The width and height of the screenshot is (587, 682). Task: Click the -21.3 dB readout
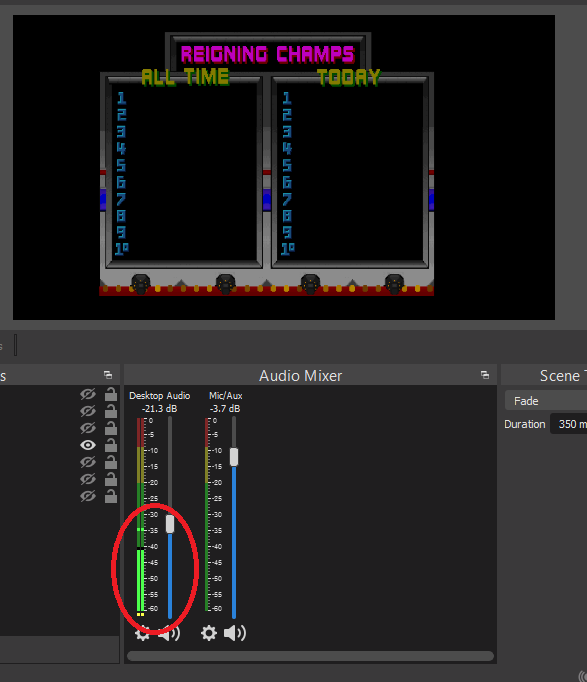(x=160, y=409)
